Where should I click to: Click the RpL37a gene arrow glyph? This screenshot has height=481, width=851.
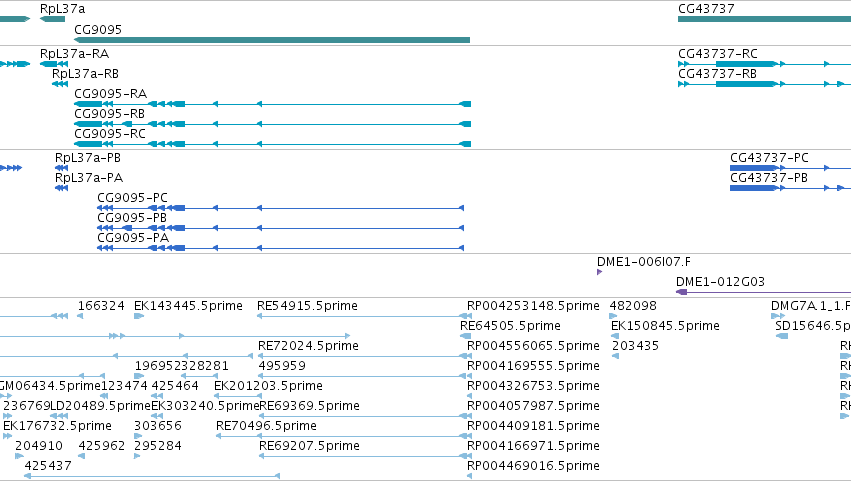tap(53, 19)
